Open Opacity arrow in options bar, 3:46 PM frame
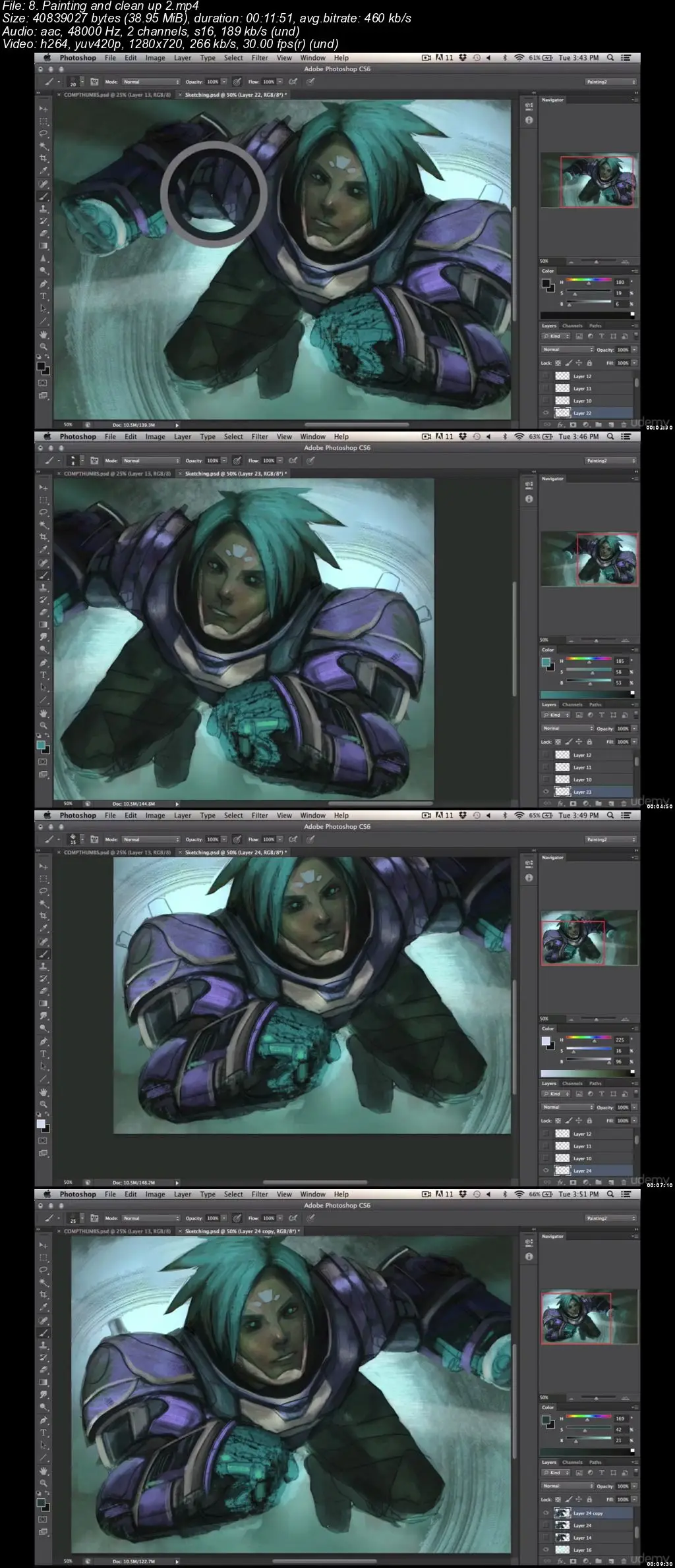Viewport: 675px width, 1568px height. coord(224,461)
